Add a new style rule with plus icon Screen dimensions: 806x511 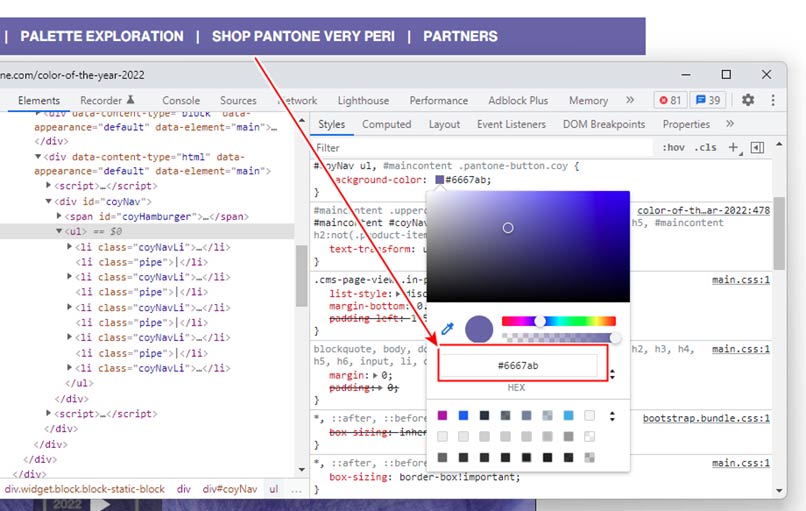[x=733, y=147]
